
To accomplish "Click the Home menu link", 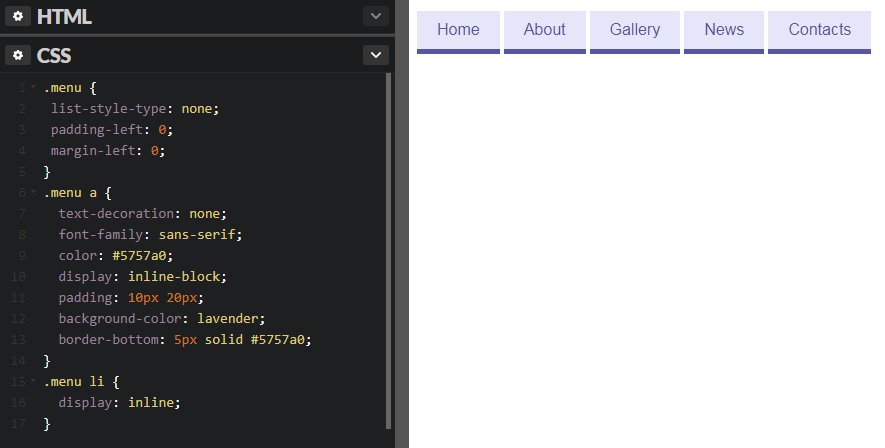I will tap(458, 30).
